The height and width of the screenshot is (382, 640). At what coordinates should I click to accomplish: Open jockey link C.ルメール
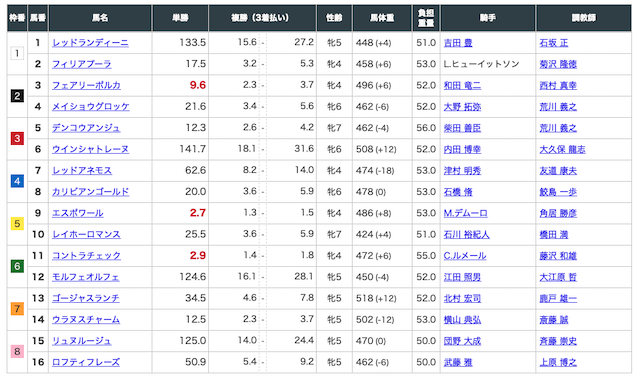(x=465, y=255)
